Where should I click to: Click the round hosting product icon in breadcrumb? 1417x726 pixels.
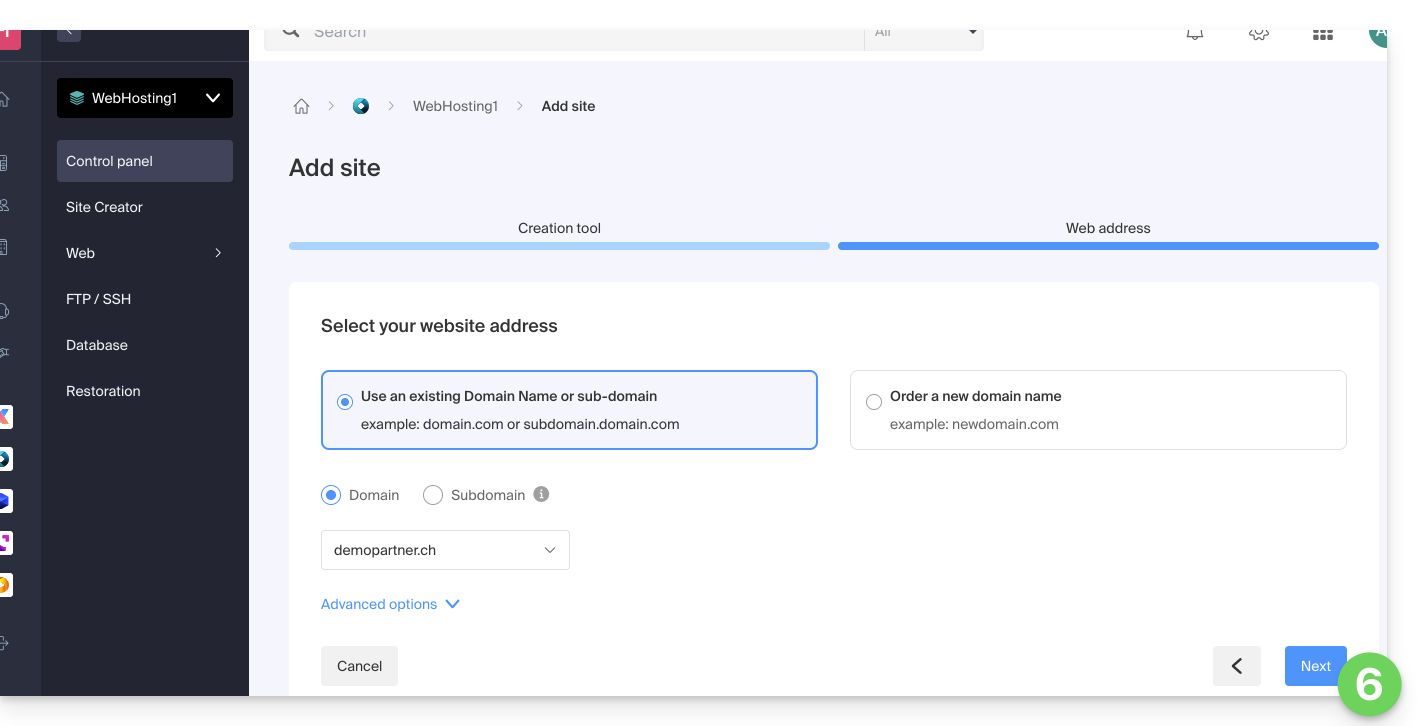pyautogui.click(x=361, y=106)
